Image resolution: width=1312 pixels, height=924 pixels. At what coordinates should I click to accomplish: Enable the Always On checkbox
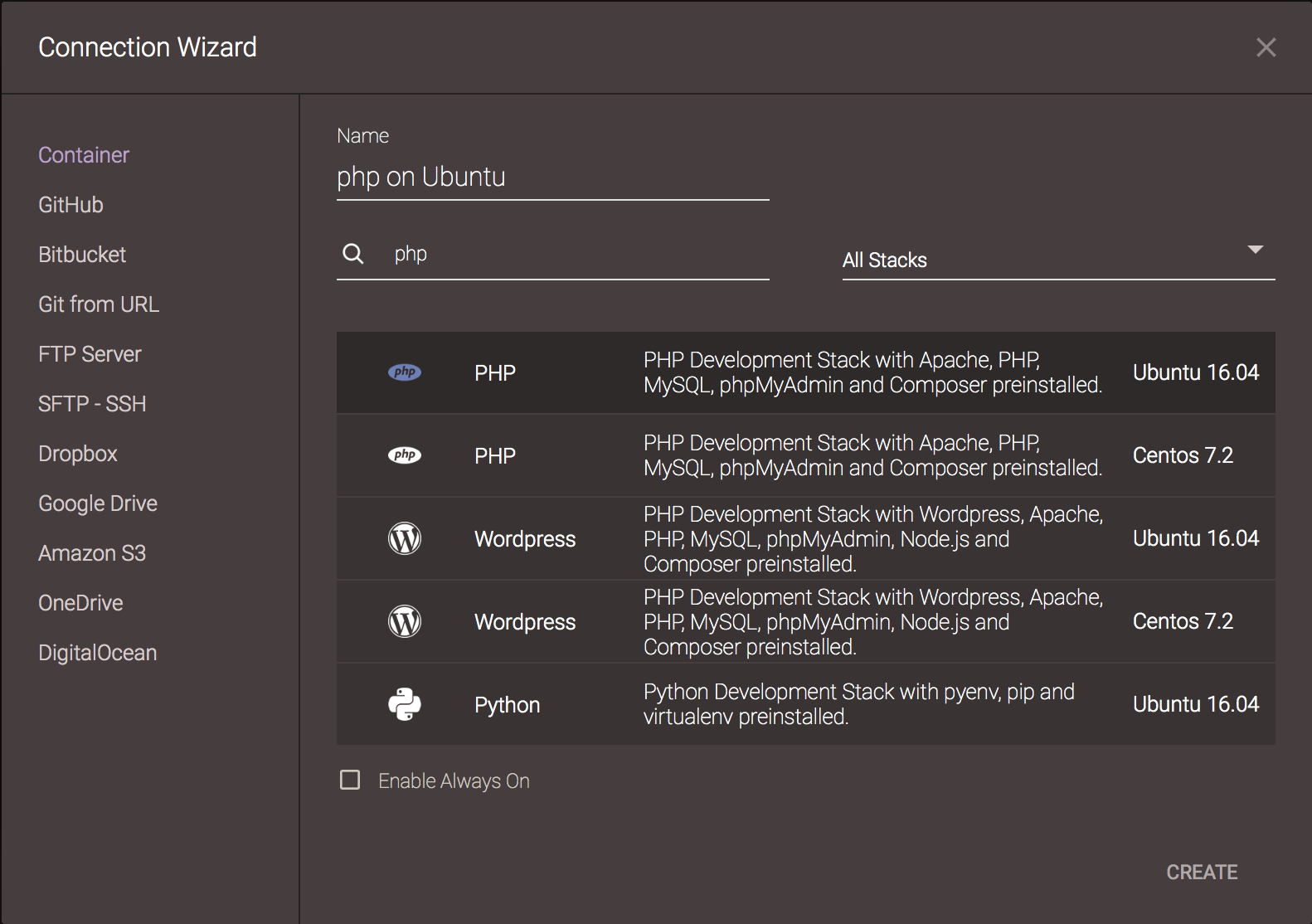point(350,780)
